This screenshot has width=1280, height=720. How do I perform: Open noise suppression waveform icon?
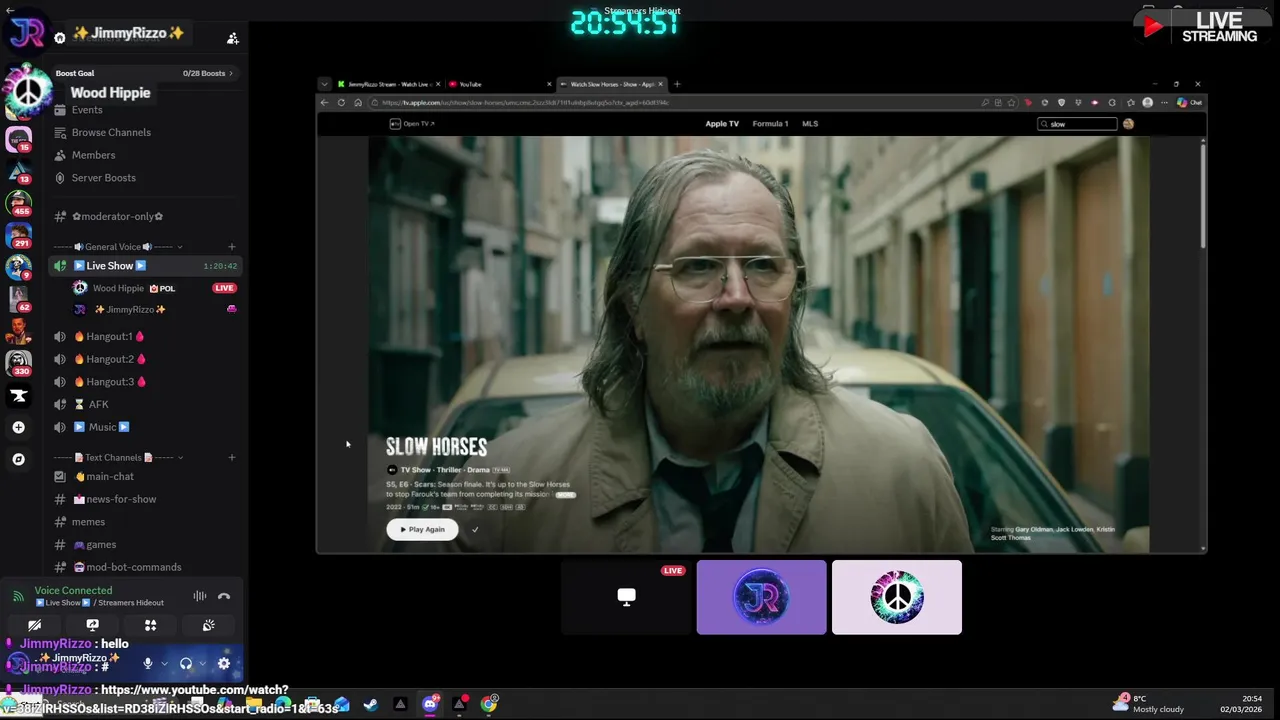click(x=200, y=596)
